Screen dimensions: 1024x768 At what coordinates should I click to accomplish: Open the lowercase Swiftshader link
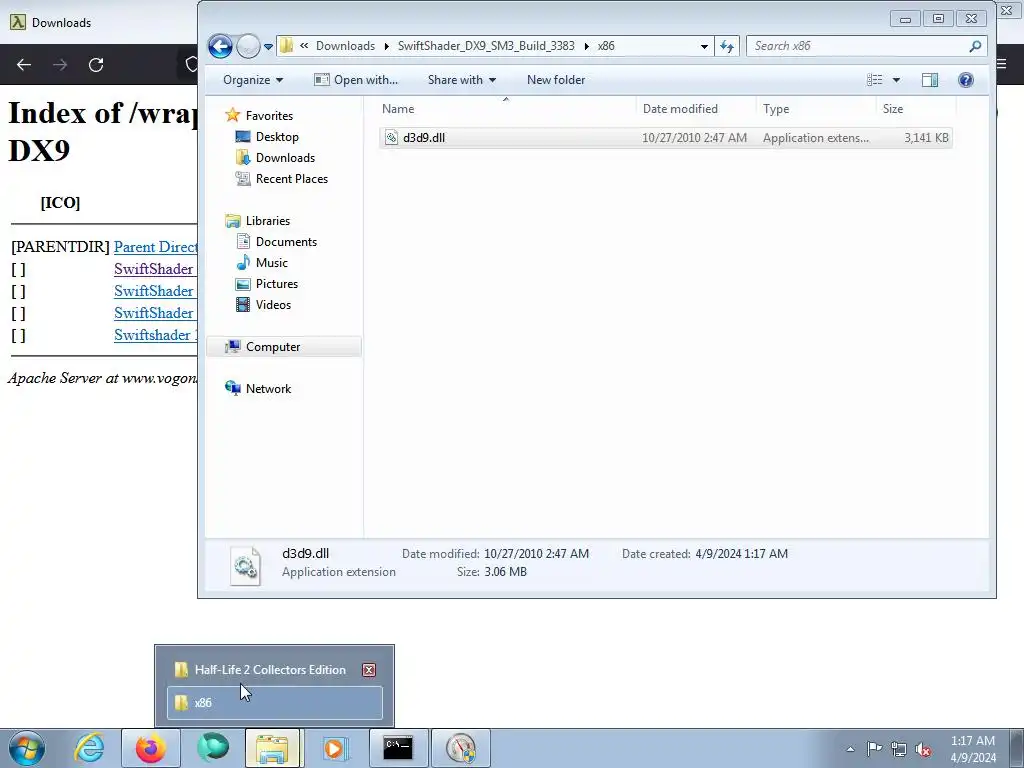(155, 335)
